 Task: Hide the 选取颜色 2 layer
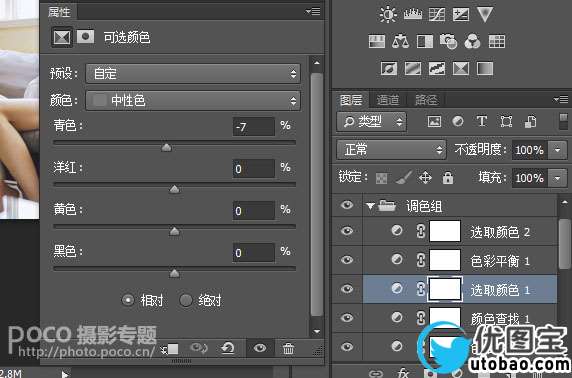[347, 231]
